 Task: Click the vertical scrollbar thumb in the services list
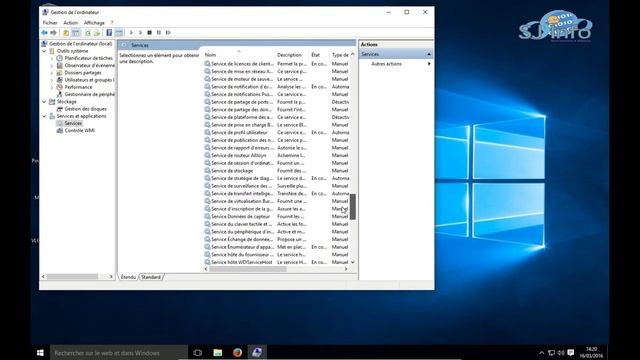[x=353, y=207]
